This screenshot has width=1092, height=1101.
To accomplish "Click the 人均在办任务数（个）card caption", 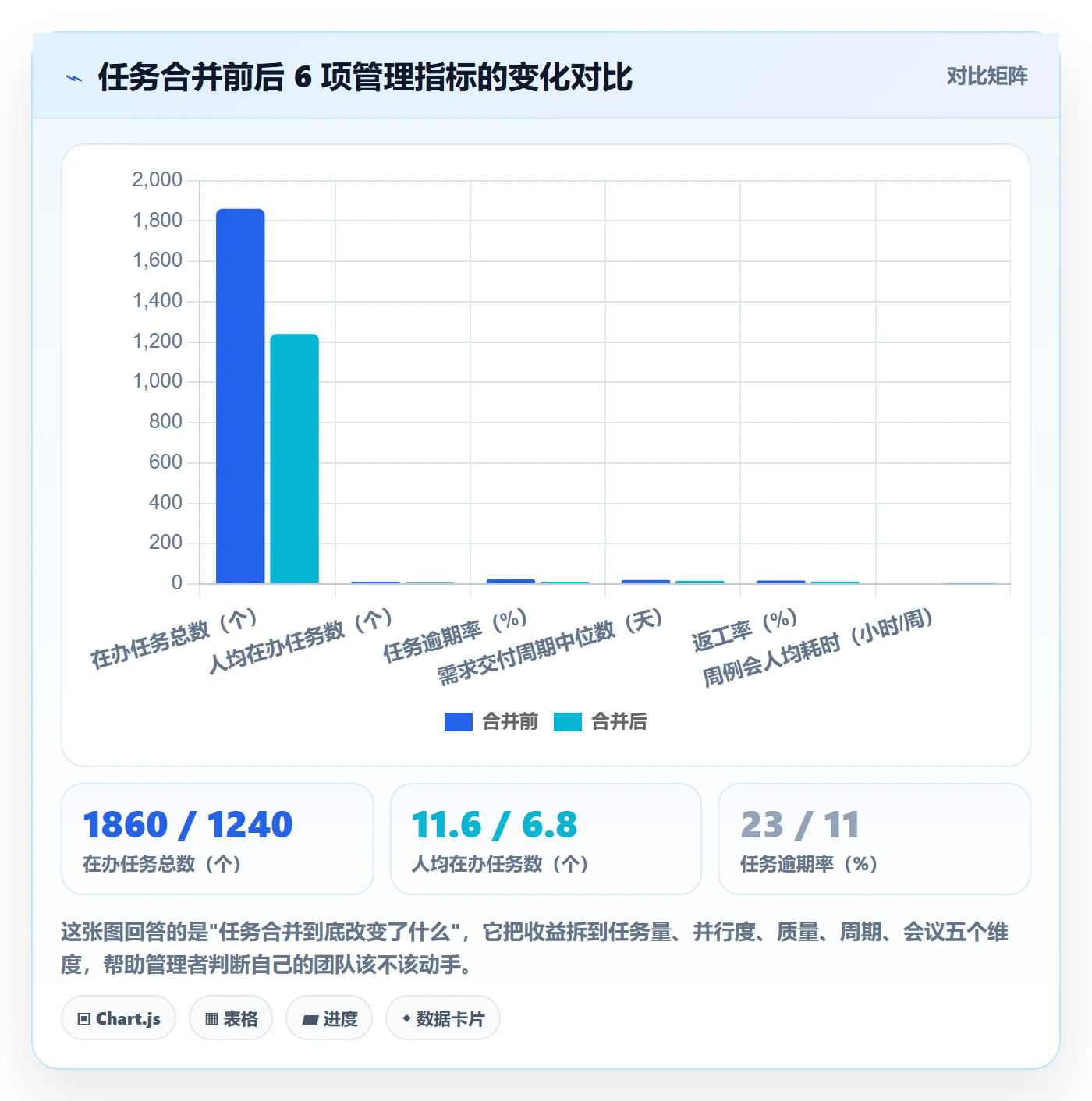I will click(499, 864).
